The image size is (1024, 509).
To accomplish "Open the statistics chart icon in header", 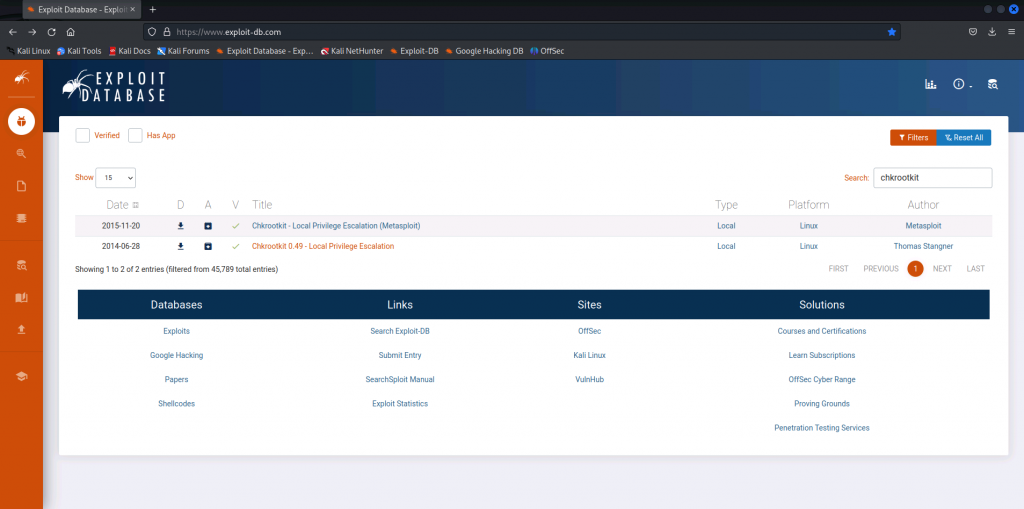I will pos(931,84).
